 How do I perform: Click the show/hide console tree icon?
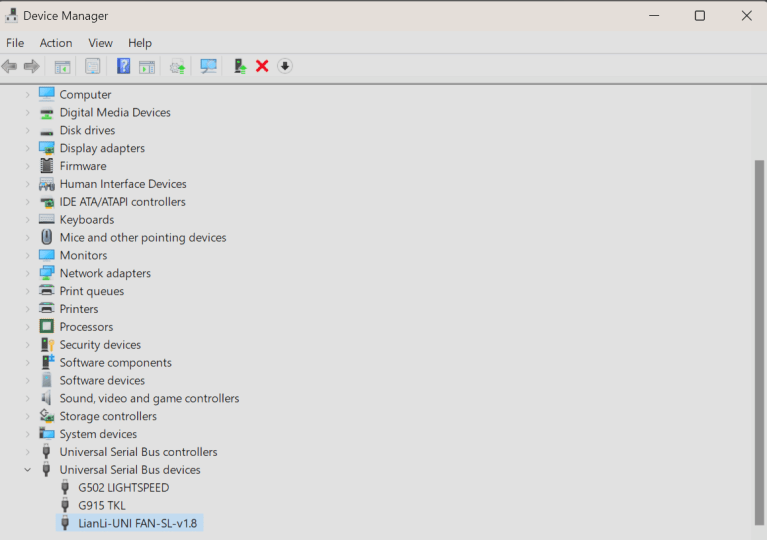pos(62,66)
